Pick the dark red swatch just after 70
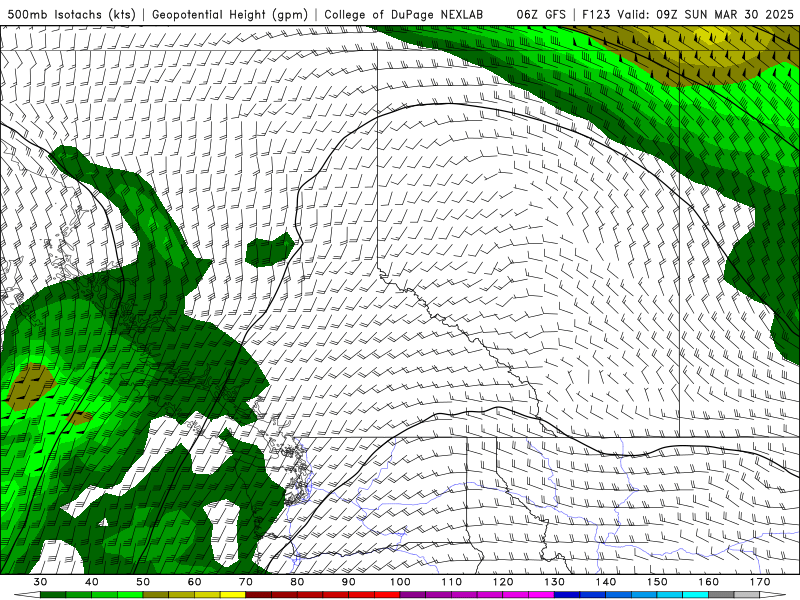Image resolution: width=800 pixels, height=600 pixels. (x=259, y=595)
